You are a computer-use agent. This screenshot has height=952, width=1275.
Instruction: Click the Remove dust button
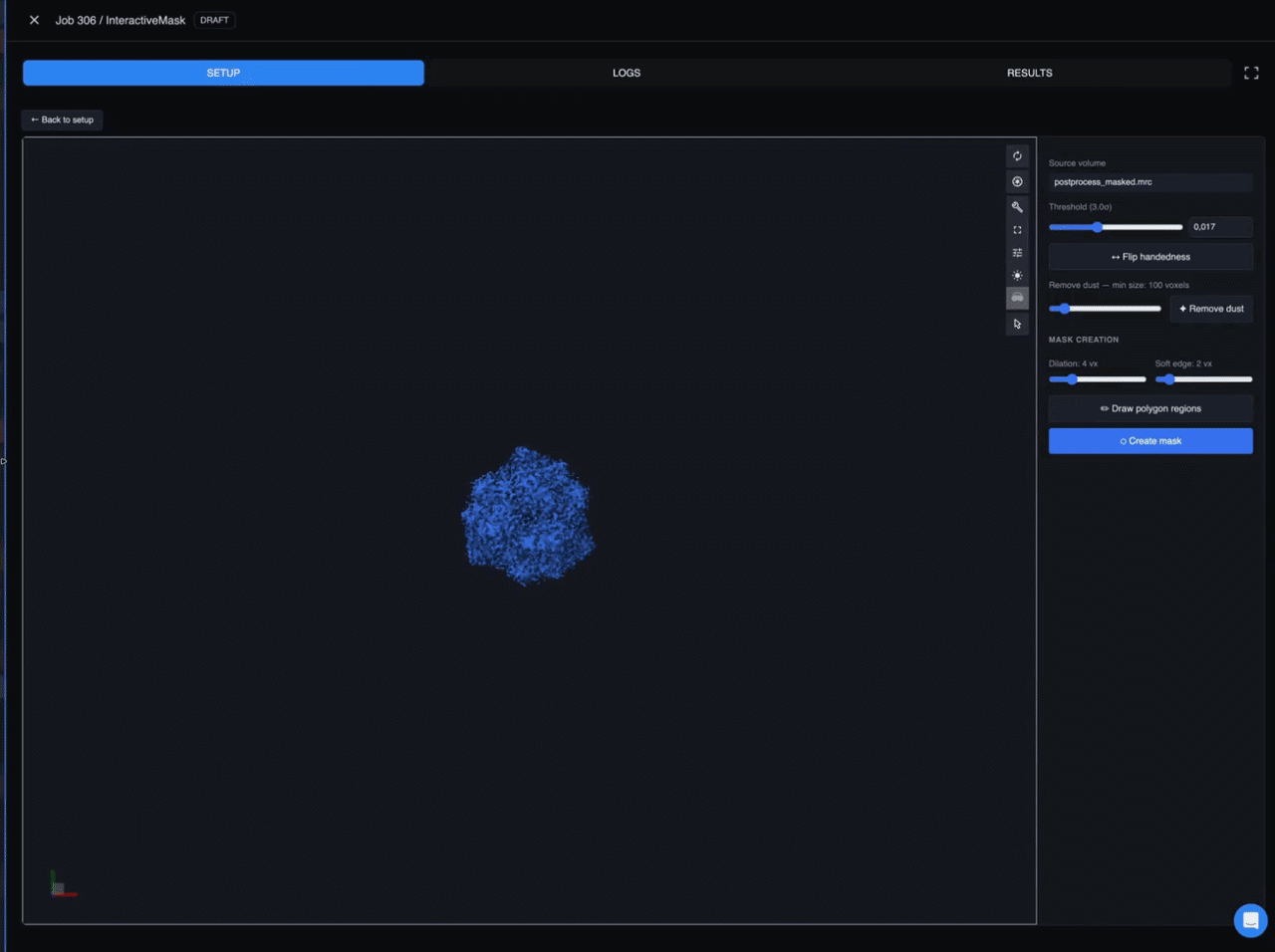tap(1211, 309)
